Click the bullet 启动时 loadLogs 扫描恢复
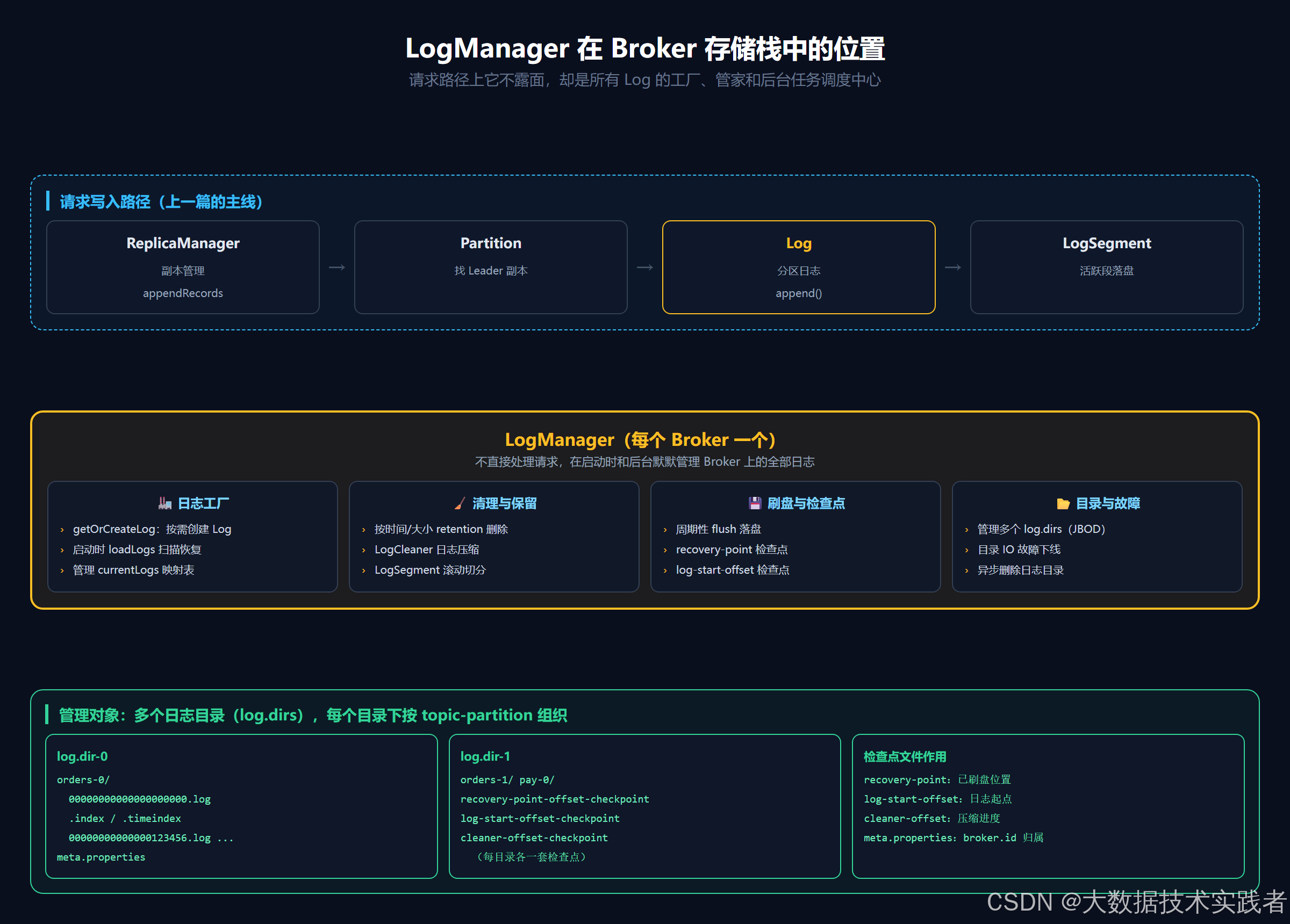 137,549
